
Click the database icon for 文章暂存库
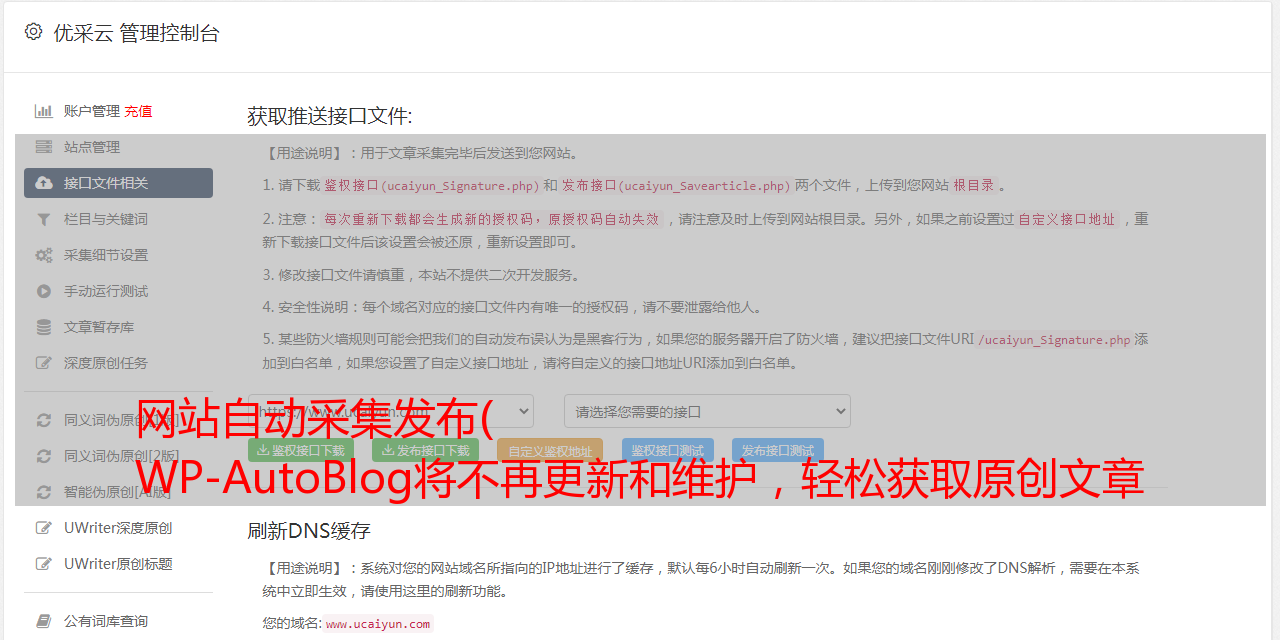point(44,327)
